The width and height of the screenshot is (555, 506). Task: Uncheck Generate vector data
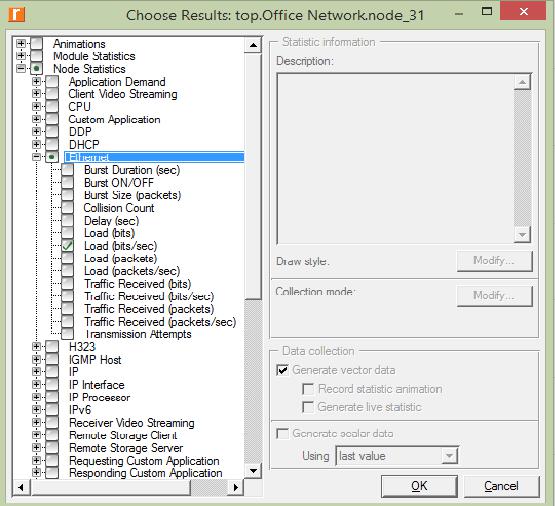(x=282, y=370)
